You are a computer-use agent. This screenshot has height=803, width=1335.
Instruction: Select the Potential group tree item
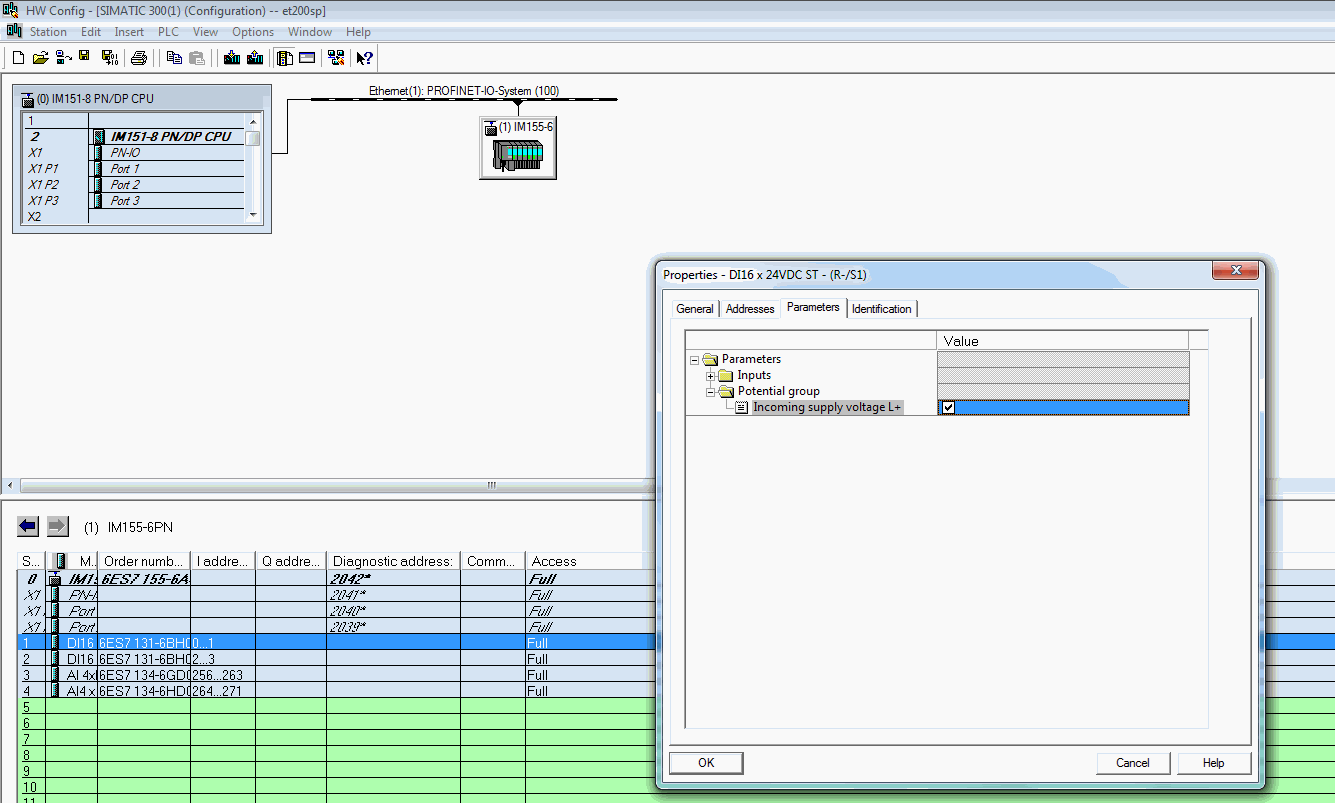(x=778, y=391)
